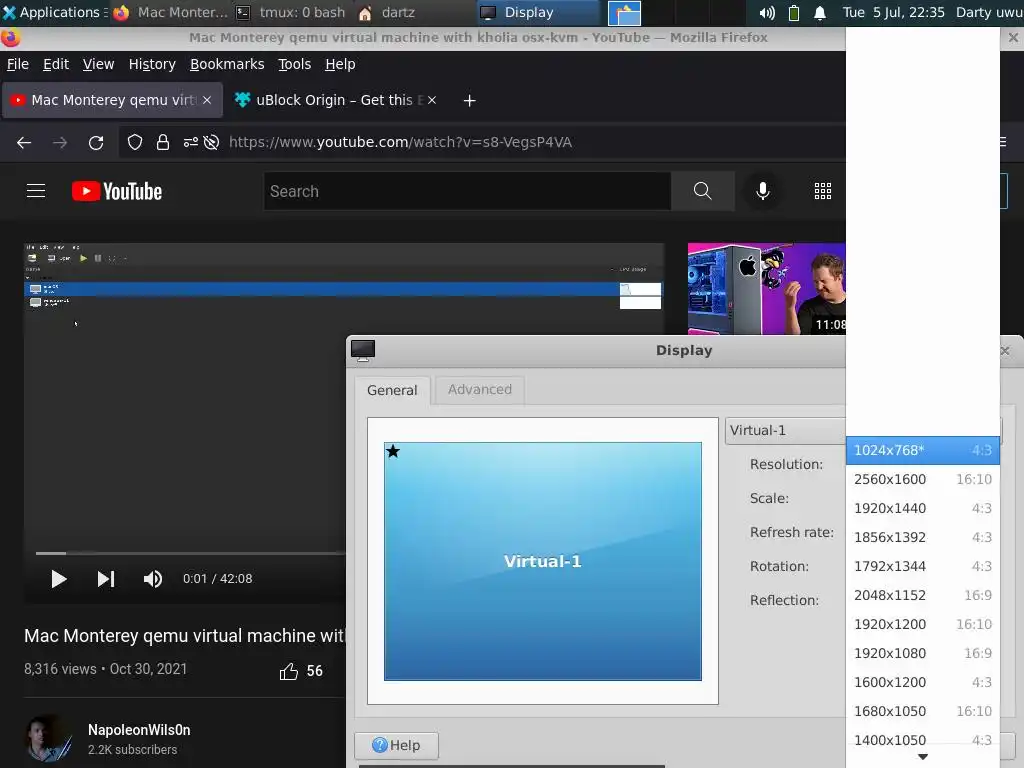Open the YouTube hamburger guide menu
Image resolution: width=1024 pixels, height=768 pixels.
click(x=36, y=191)
